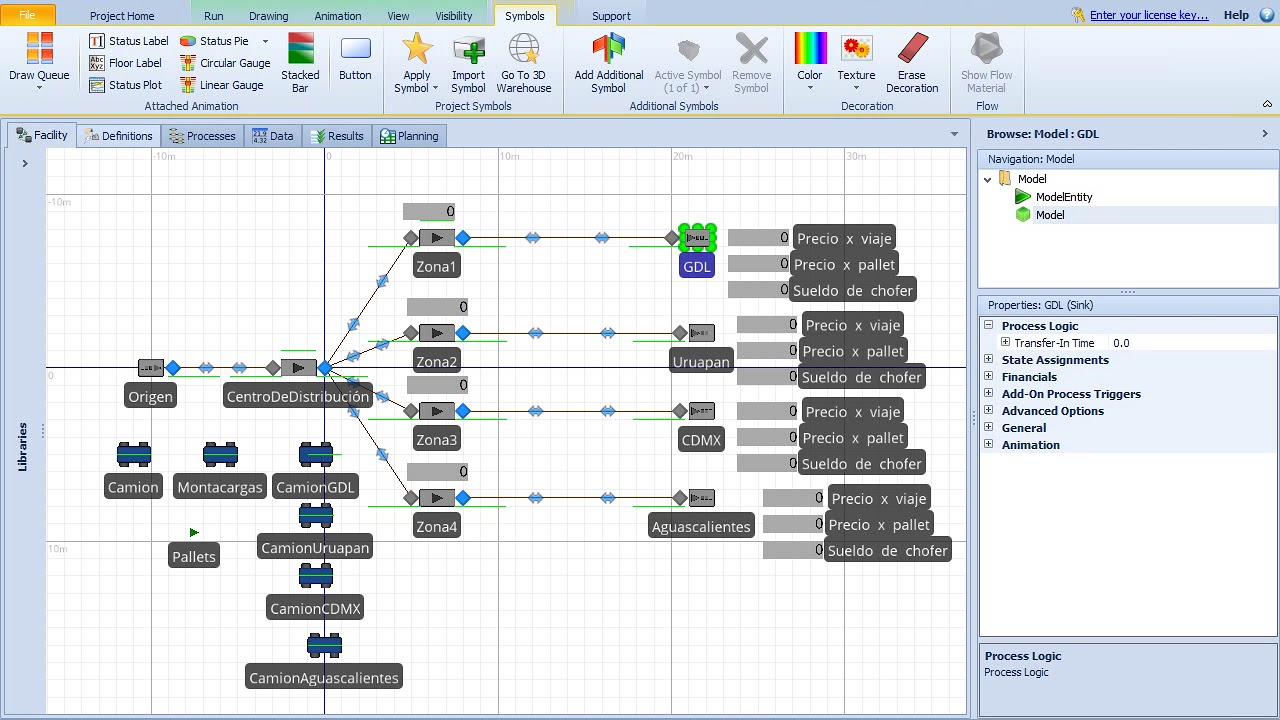Viewport: 1280px width, 720px height.
Task: Collapse the Process Logic section
Action: click(989, 326)
